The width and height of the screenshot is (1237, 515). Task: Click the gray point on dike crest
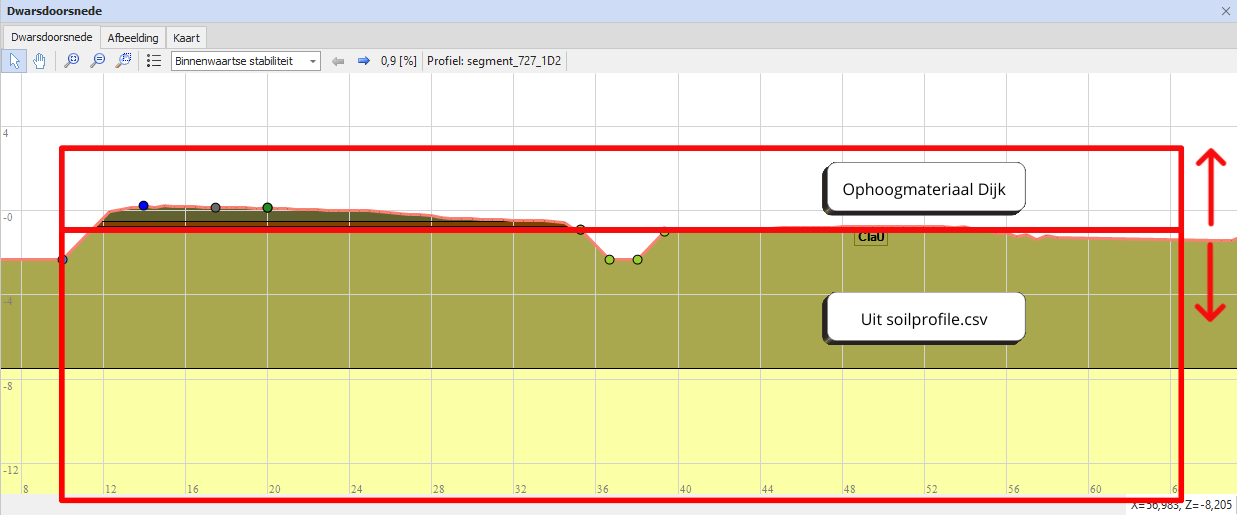tap(216, 208)
